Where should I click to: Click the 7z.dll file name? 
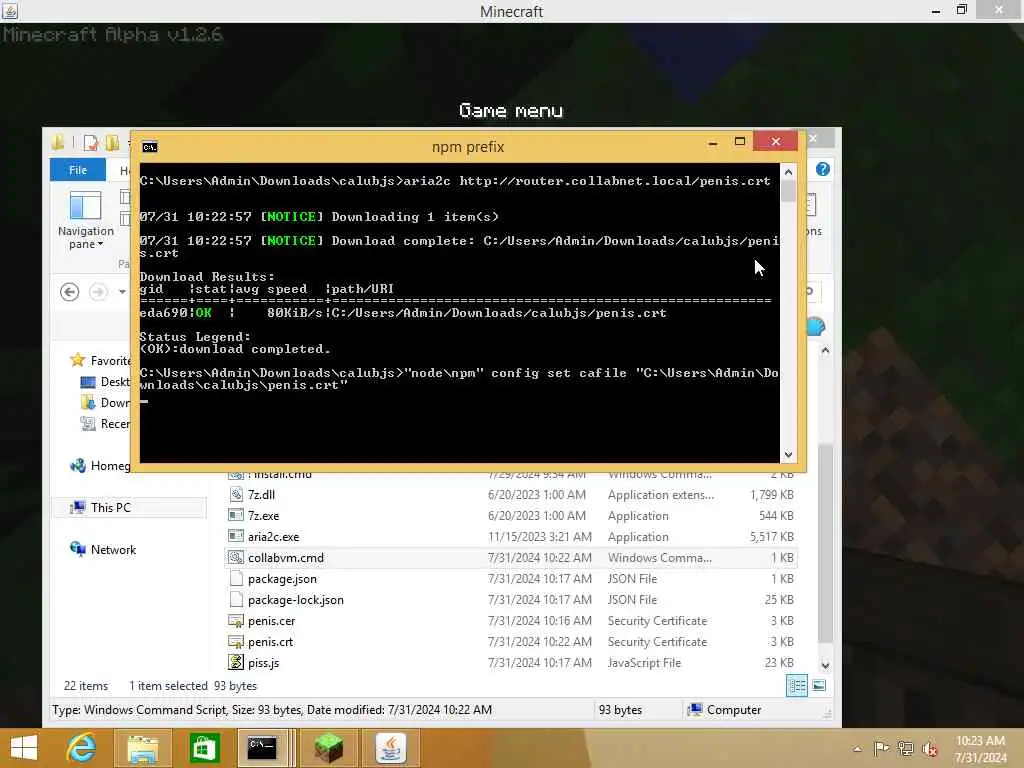tap(261, 495)
